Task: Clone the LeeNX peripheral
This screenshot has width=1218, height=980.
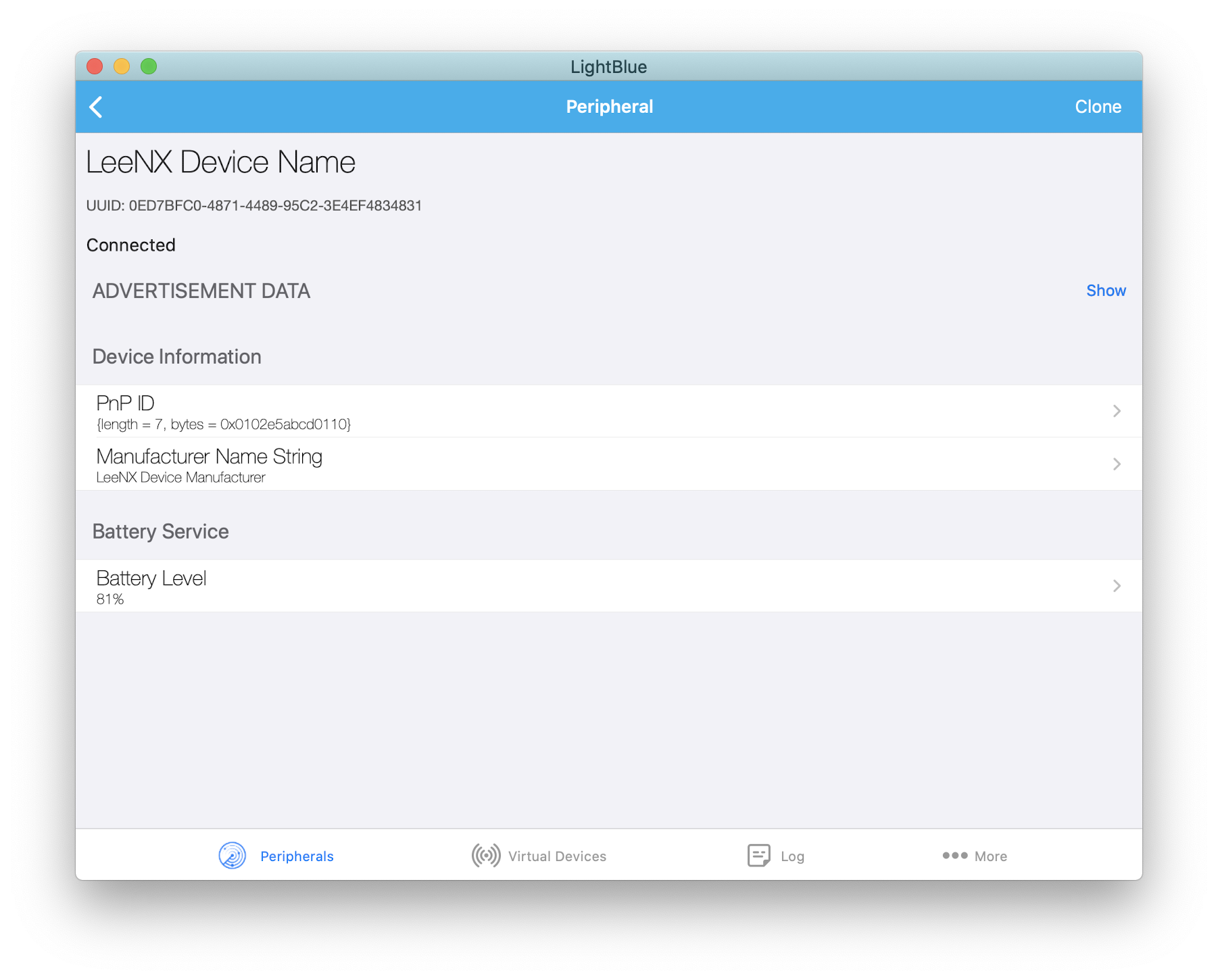Action: pyautogui.click(x=1098, y=106)
